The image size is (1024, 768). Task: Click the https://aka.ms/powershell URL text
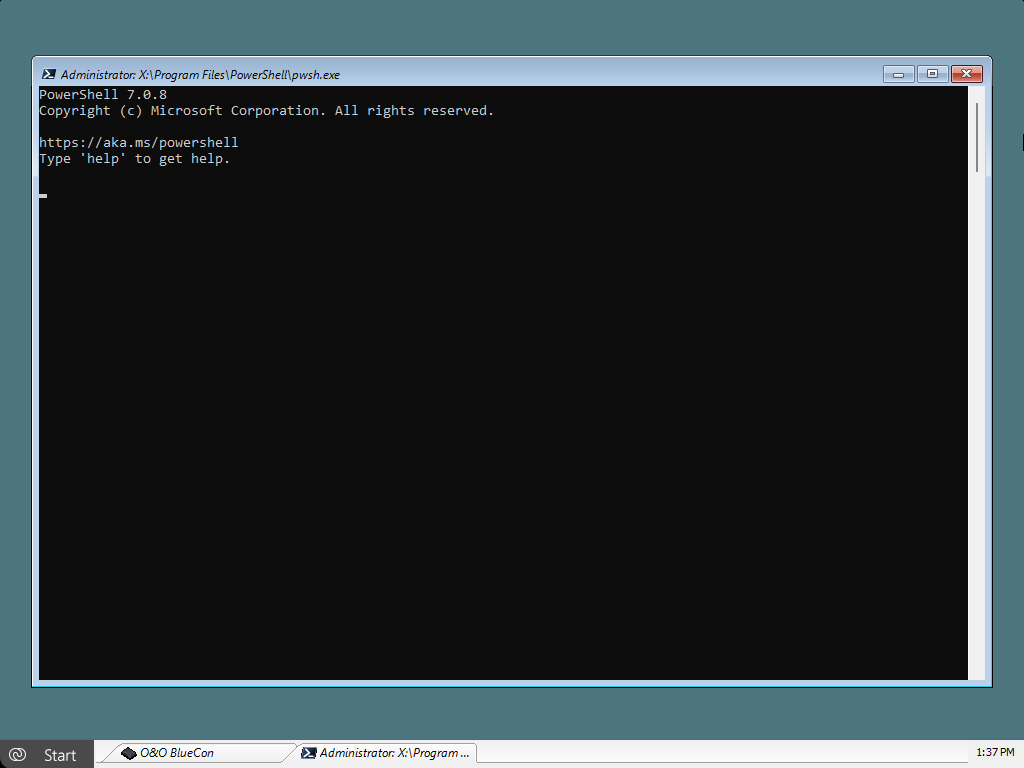click(138, 143)
